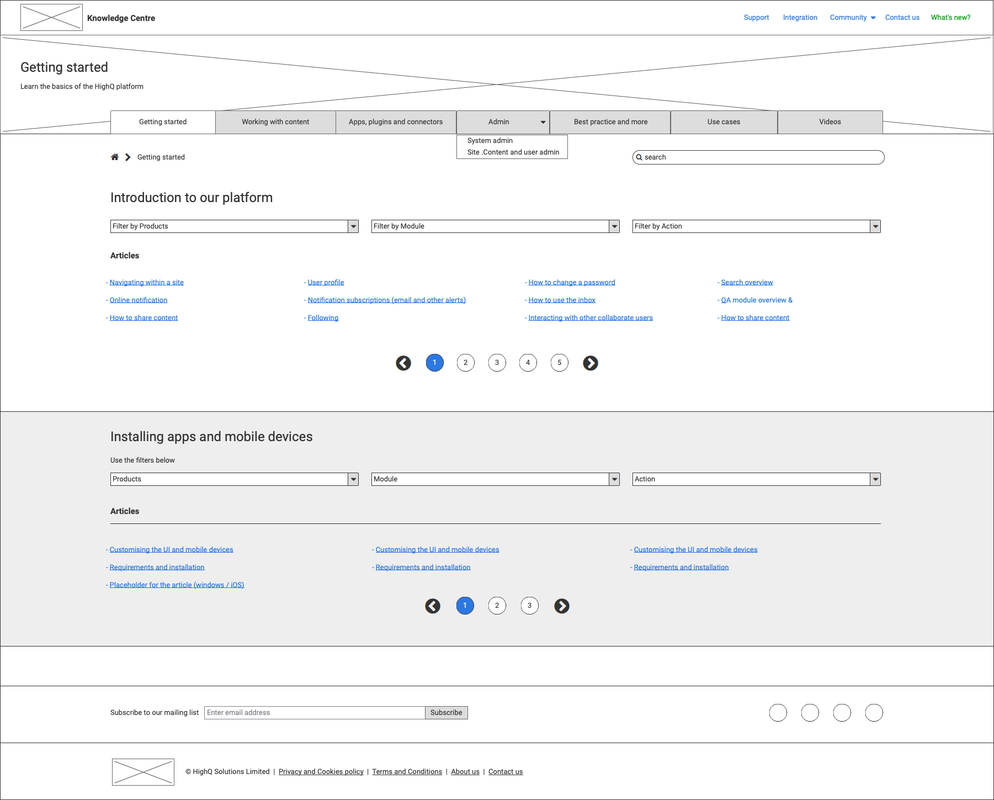Go to previous page in Introduction pagination
The height and width of the screenshot is (800, 994).
tap(403, 363)
